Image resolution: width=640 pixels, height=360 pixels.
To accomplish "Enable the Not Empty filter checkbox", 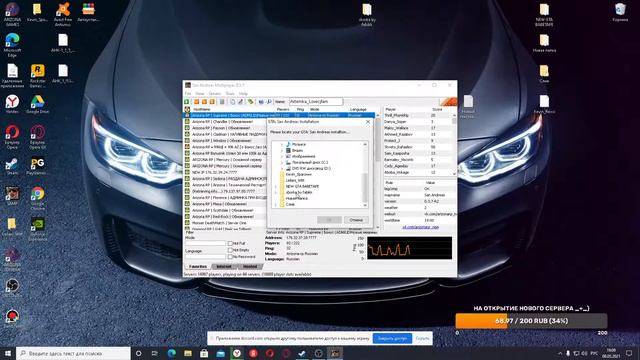I will pyautogui.click(x=230, y=250).
